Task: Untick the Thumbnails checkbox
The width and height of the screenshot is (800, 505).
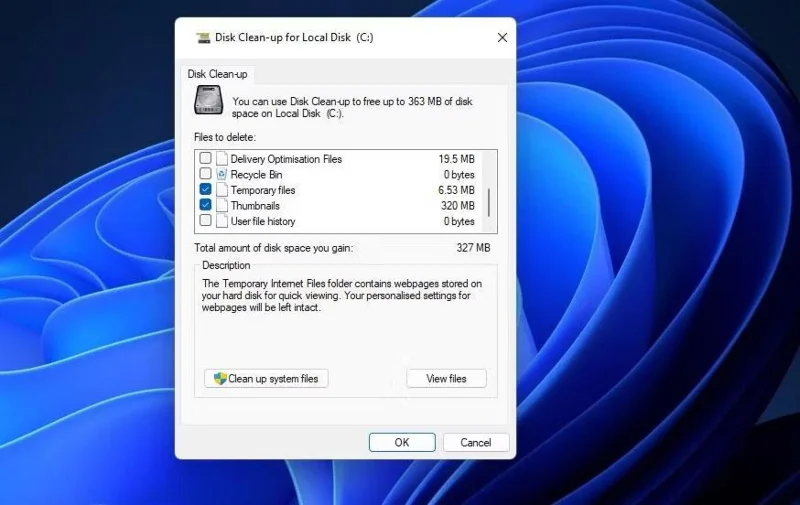Action: (x=205, y=205)
